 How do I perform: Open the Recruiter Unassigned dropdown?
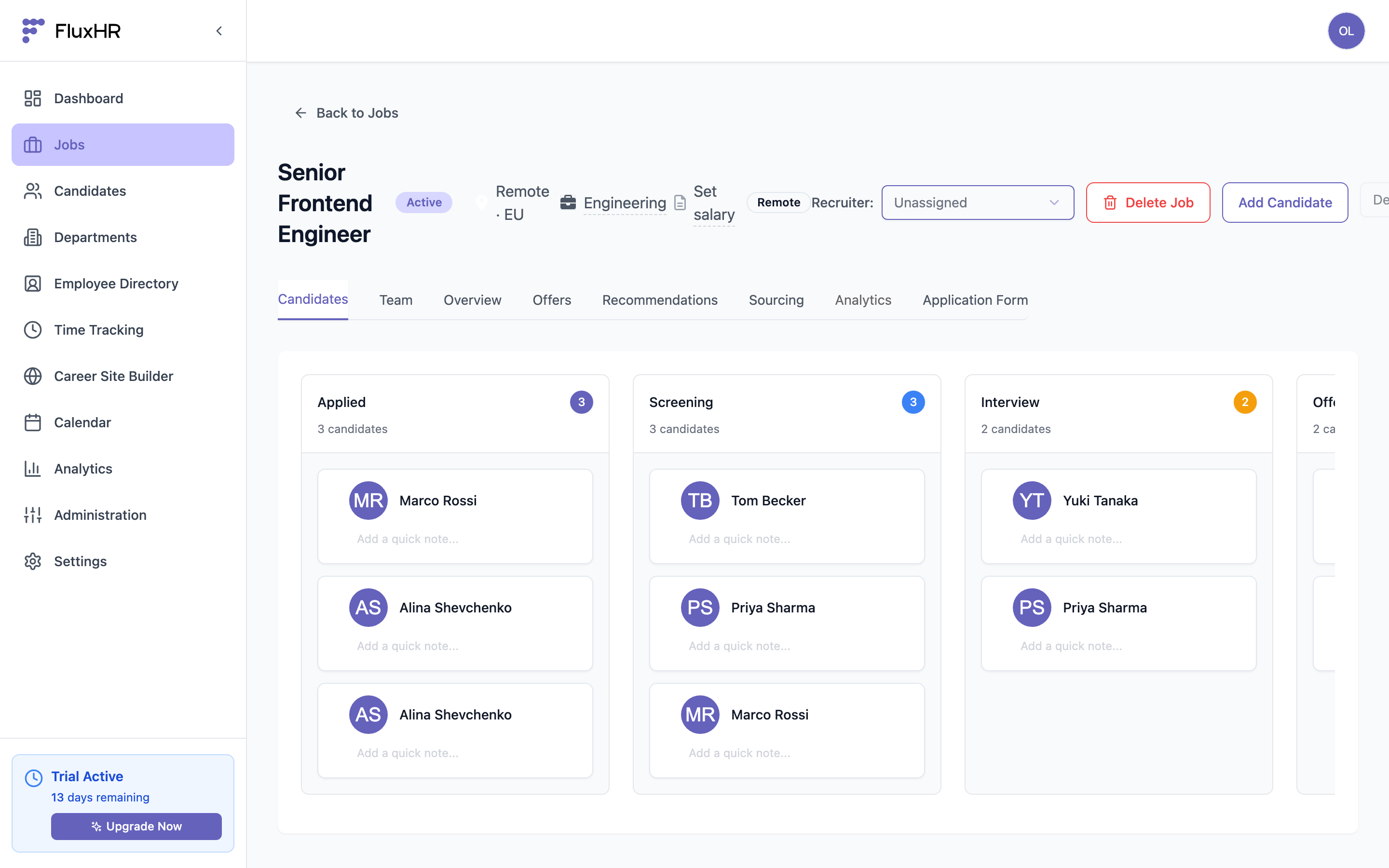978,203
